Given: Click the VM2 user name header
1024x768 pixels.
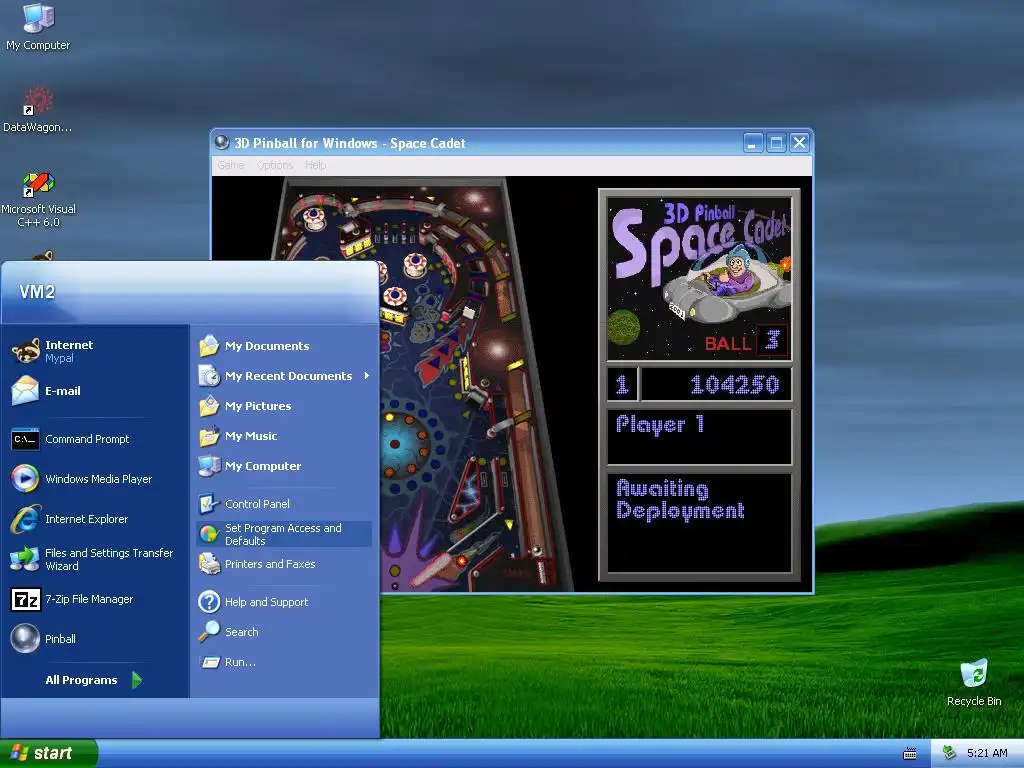Looking at the screenshot, I should 37,292.
